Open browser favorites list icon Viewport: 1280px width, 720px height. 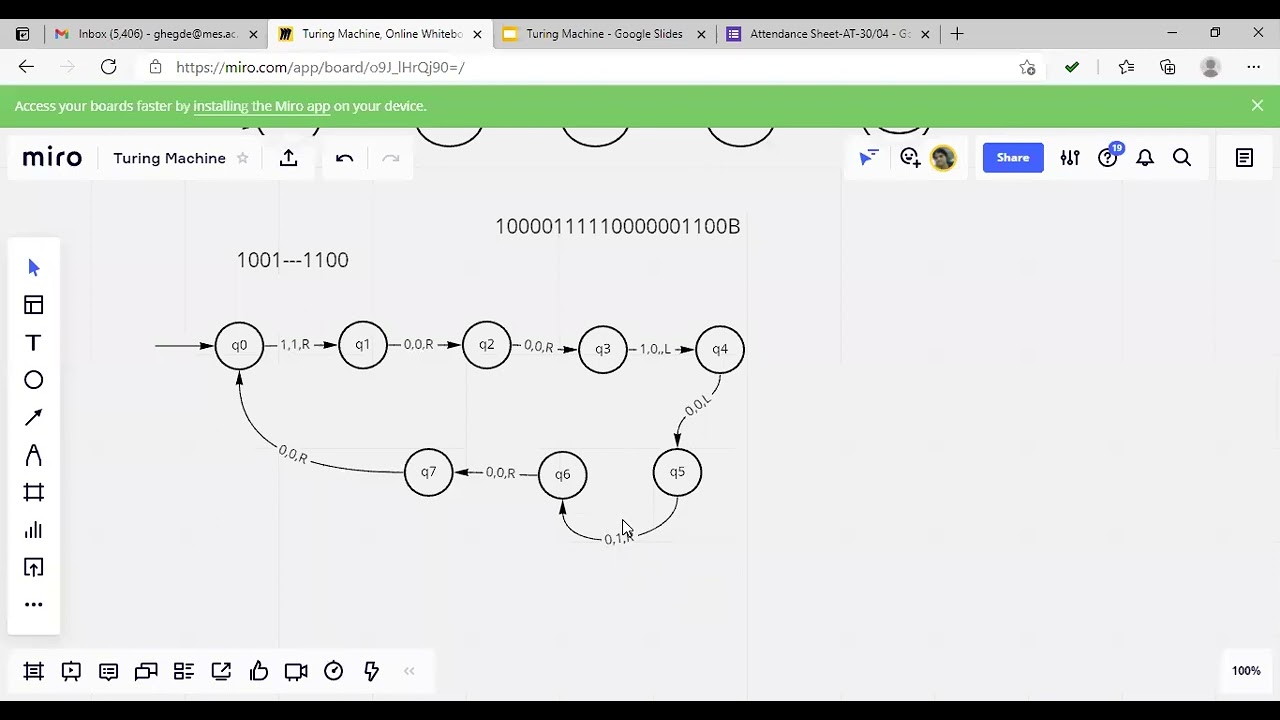(x=1127, y=67)
